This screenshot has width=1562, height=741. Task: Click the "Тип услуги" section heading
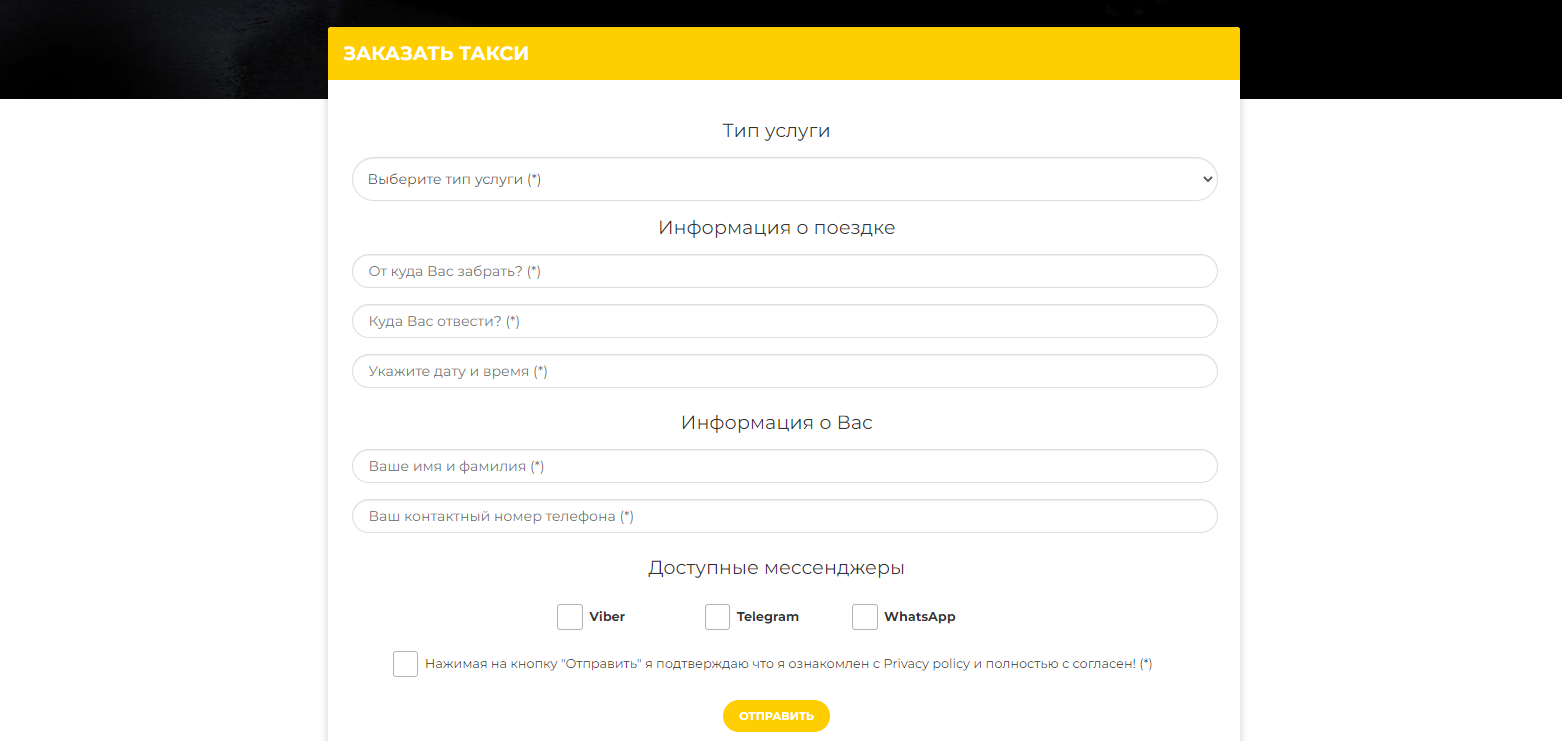tap(776, 131)
